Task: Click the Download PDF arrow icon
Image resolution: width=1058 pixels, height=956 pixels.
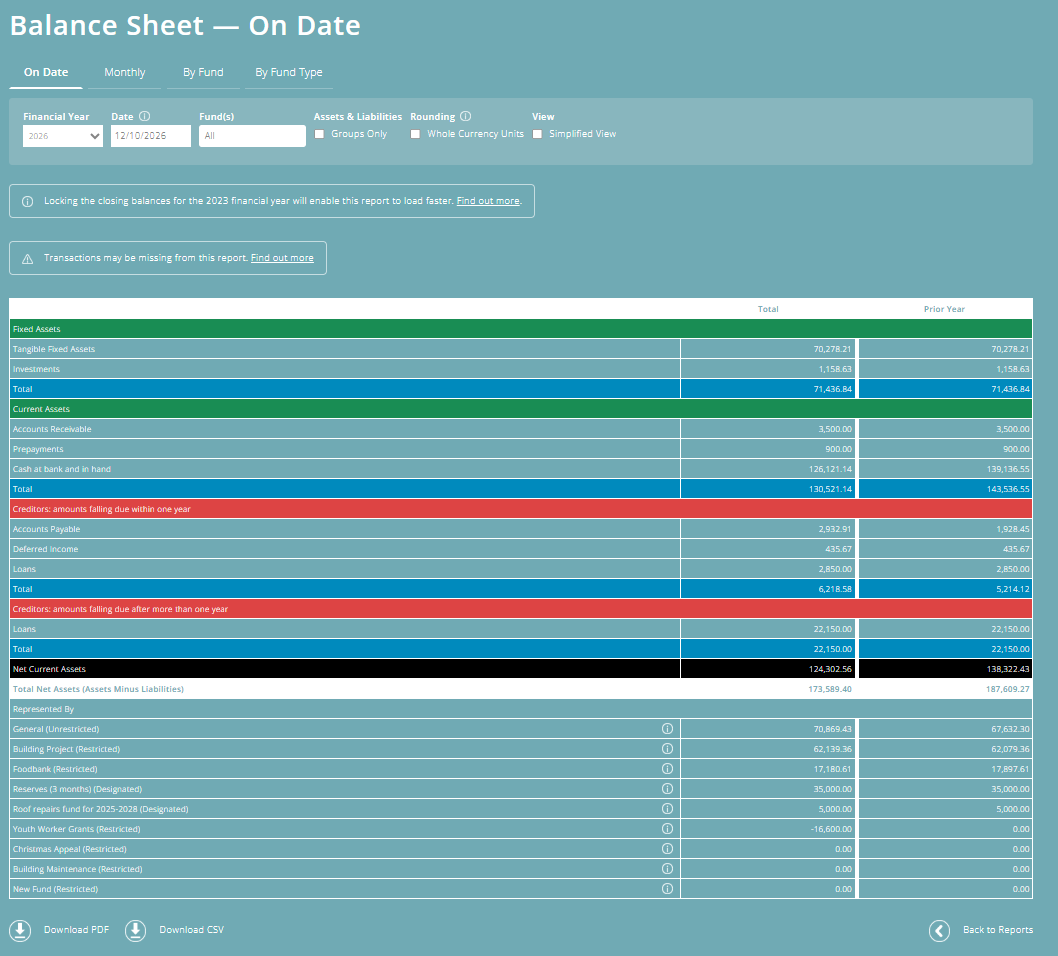Action: [20, 930]
